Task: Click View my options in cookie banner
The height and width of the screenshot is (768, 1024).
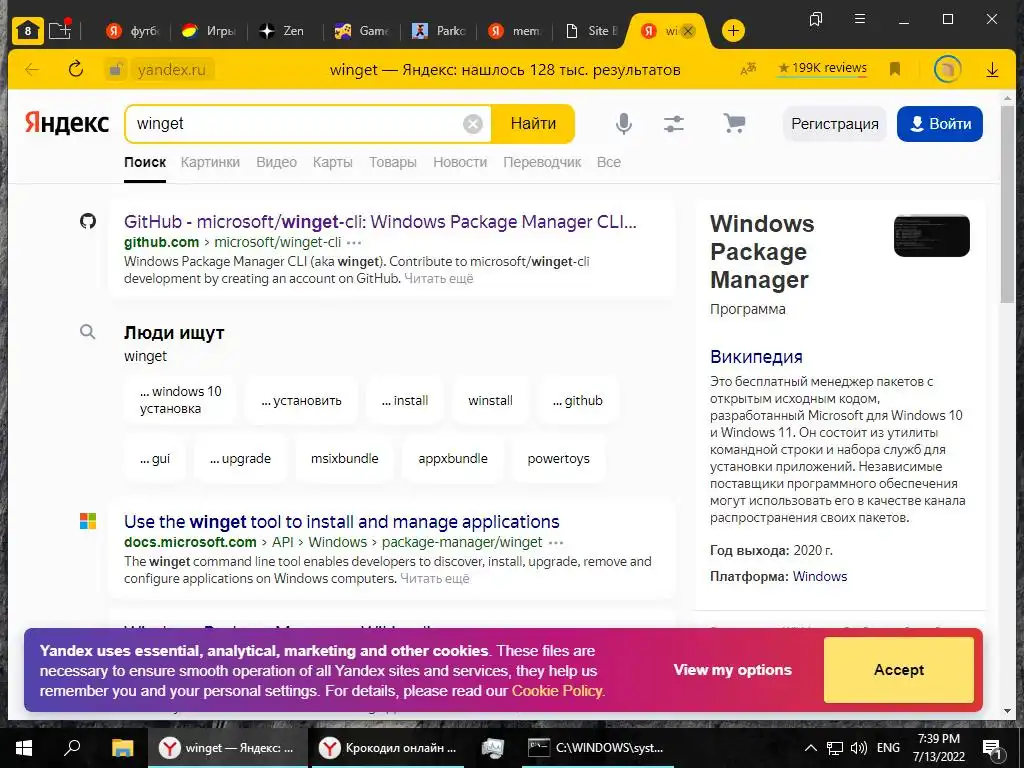Action: coord(732,669)
